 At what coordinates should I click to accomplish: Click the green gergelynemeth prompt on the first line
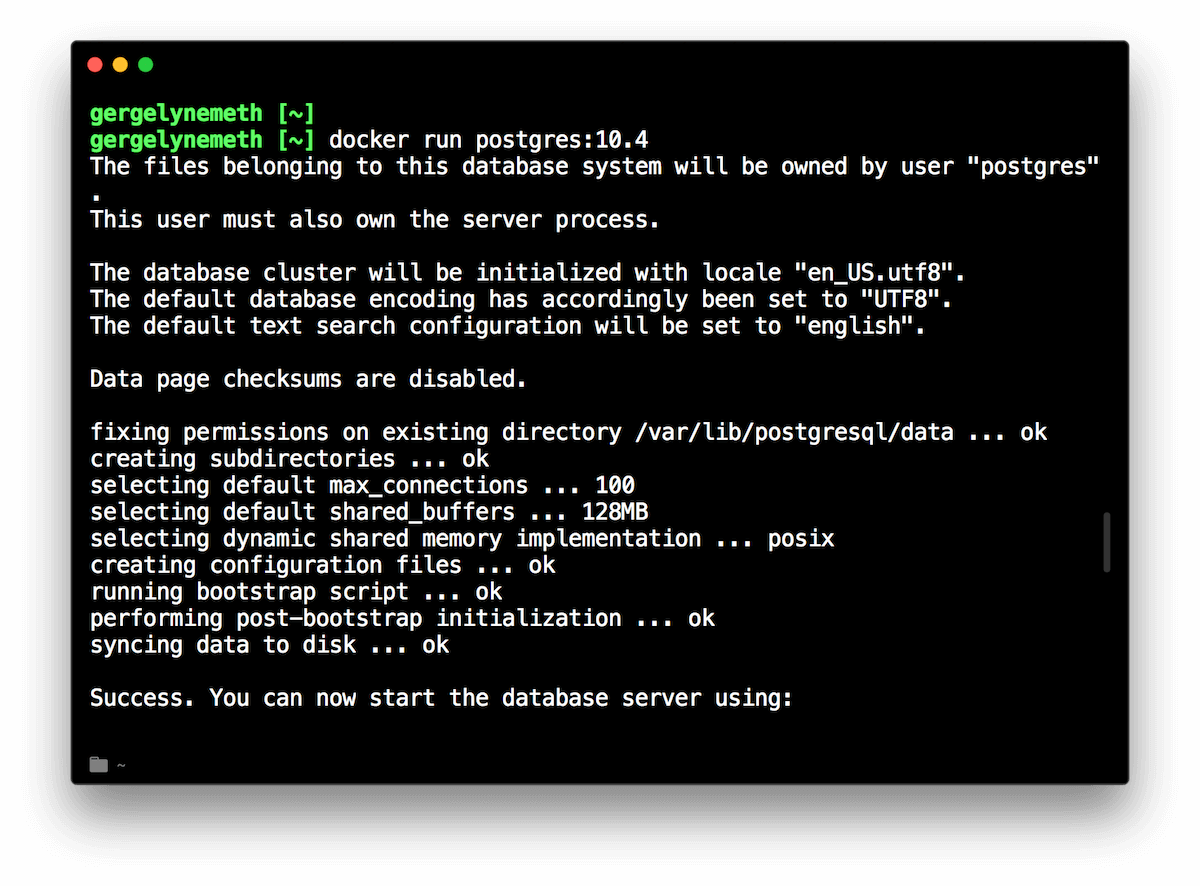[x=176, y=113]
